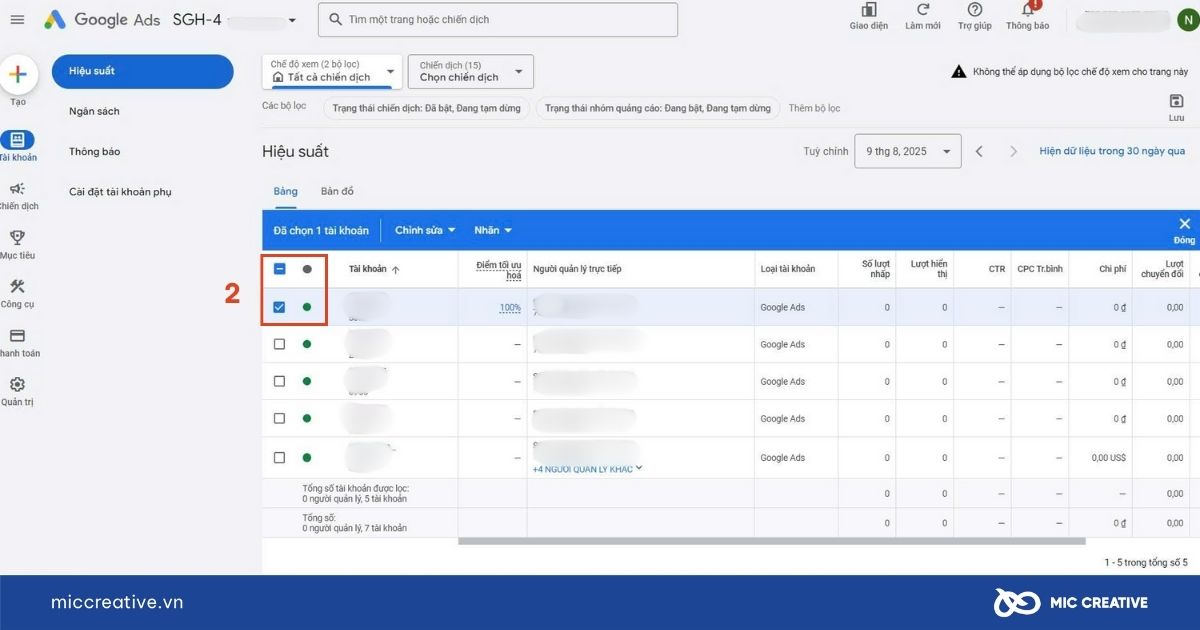Click the Chi phí column header

(1112, 269)
